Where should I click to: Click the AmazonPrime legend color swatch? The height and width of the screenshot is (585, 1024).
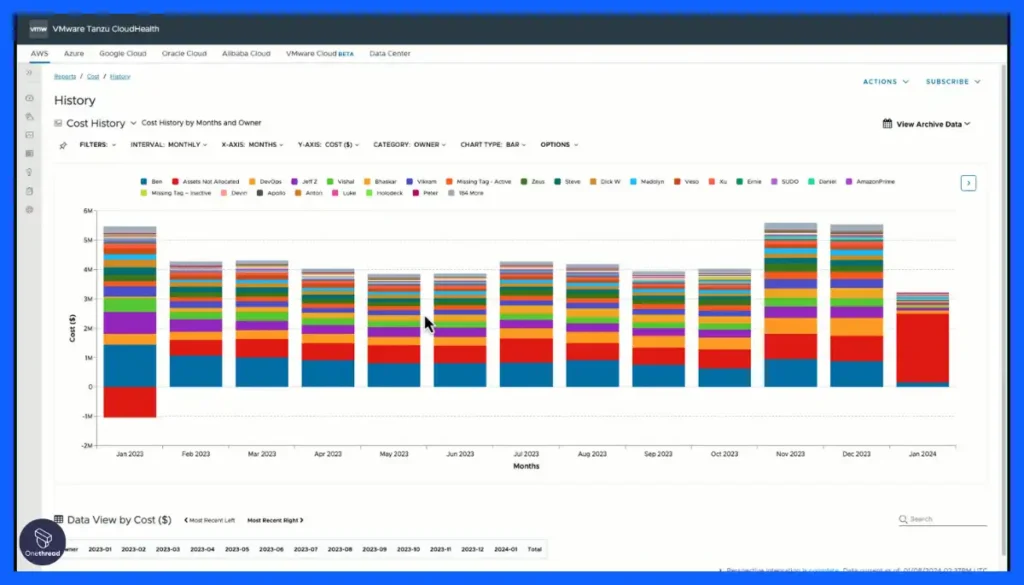coord(850,182)
